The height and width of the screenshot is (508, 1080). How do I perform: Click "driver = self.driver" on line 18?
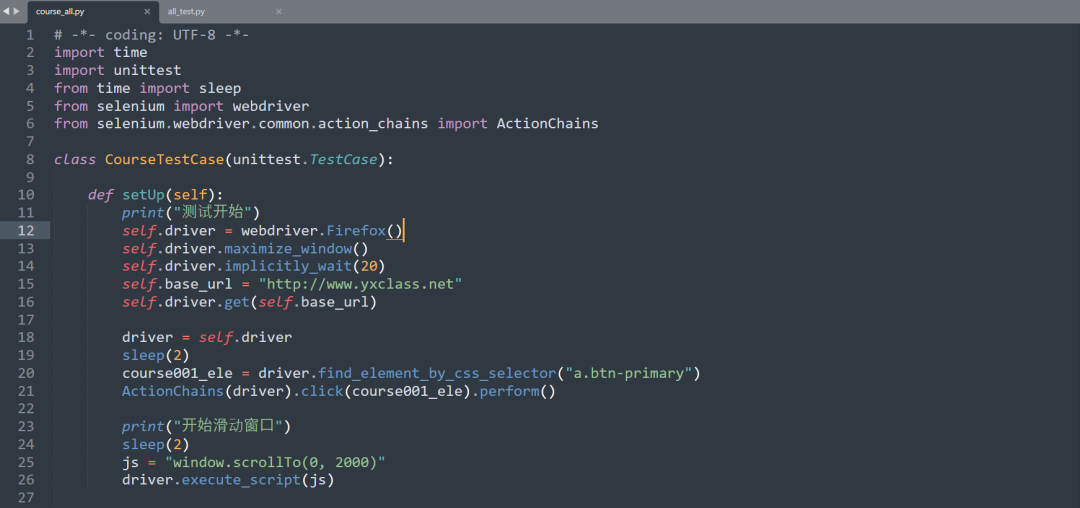[x=207, y=337]
